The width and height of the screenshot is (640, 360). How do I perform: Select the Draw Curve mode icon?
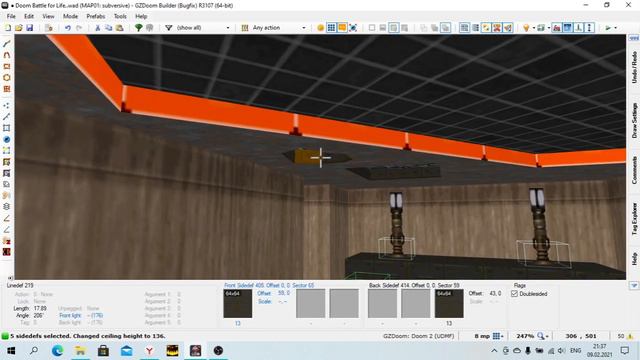click(x=7, y=55)
